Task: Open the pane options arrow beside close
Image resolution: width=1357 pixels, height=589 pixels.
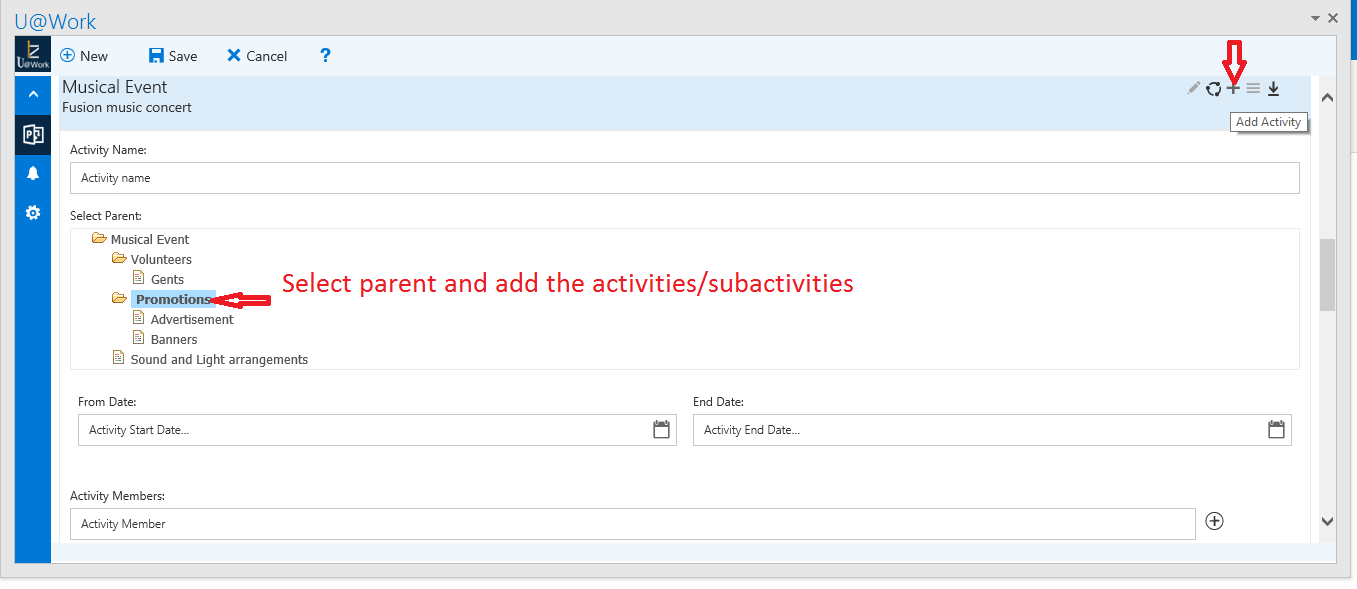Action: [x=1315, y=18]
